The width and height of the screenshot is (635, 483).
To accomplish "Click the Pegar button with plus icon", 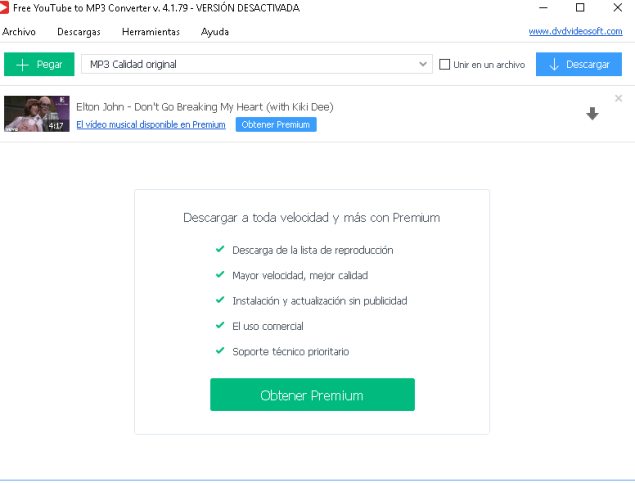I will (39, 64).
